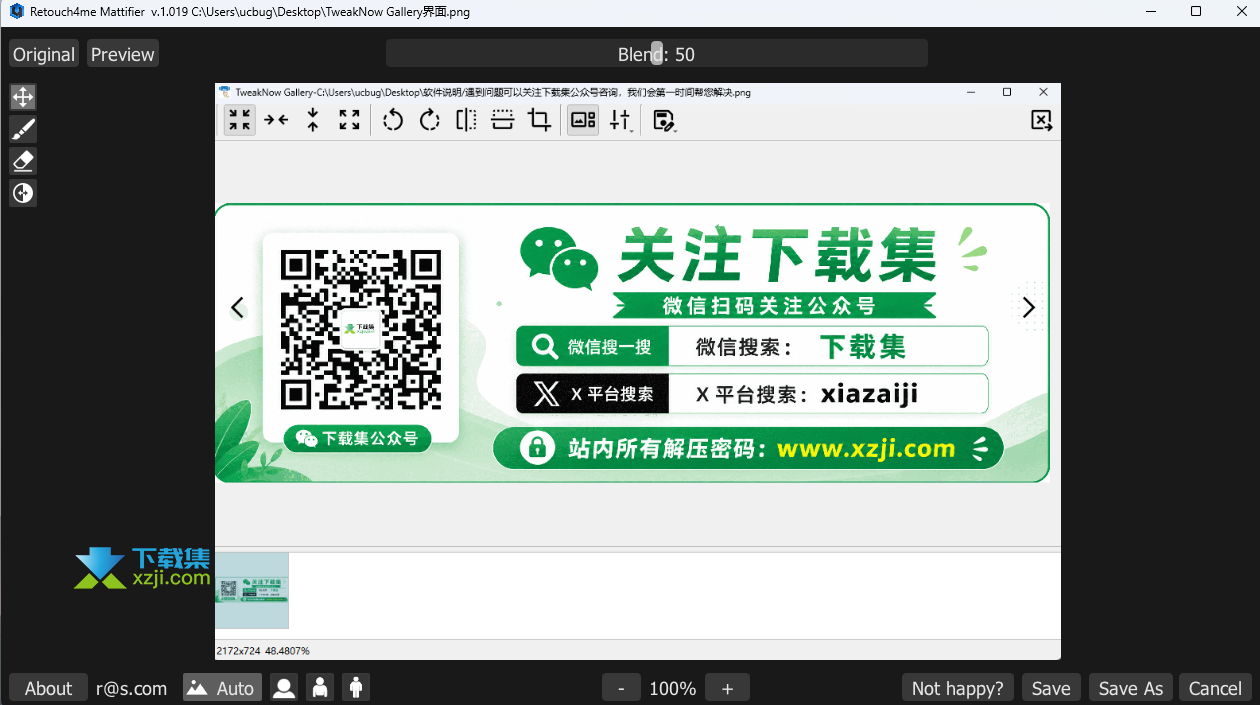This screenshot has height=705, width=1260.
Task: Zoom out with the minus button
Action: [x=621, y=688]
